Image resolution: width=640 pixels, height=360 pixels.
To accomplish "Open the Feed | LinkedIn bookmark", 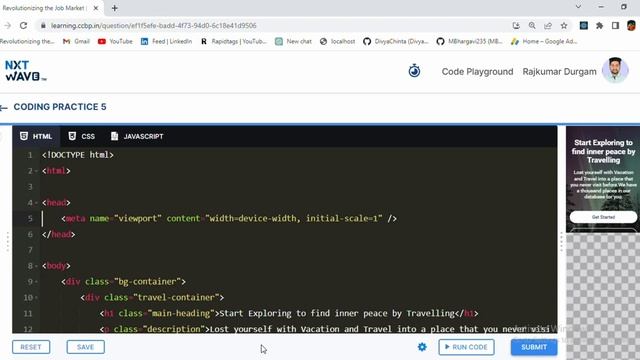I will pyautogui.click(x=166, y=41).
